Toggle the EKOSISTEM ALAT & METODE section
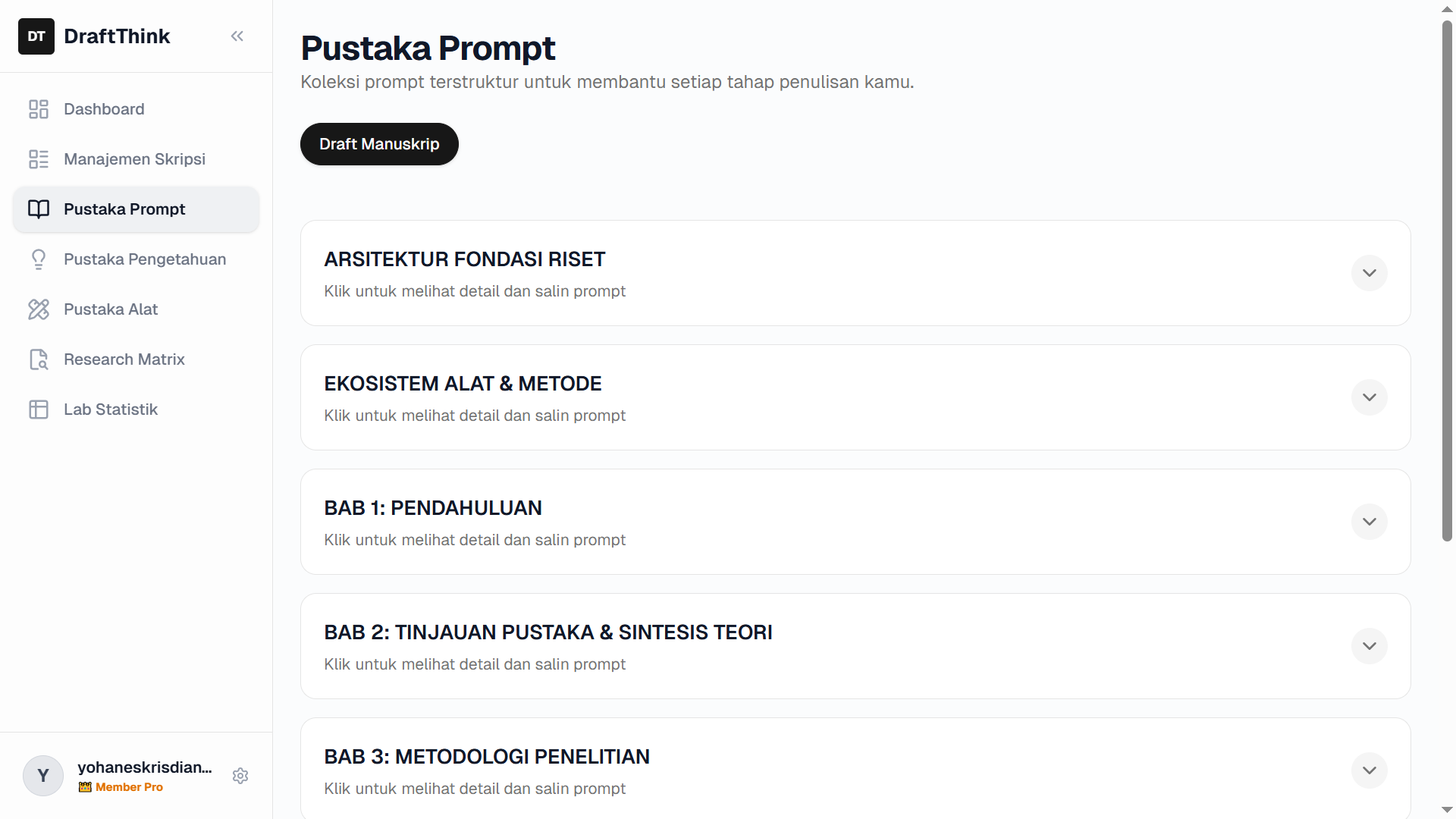This screenshot has width=1456, height=819. tap(1369, 397)
